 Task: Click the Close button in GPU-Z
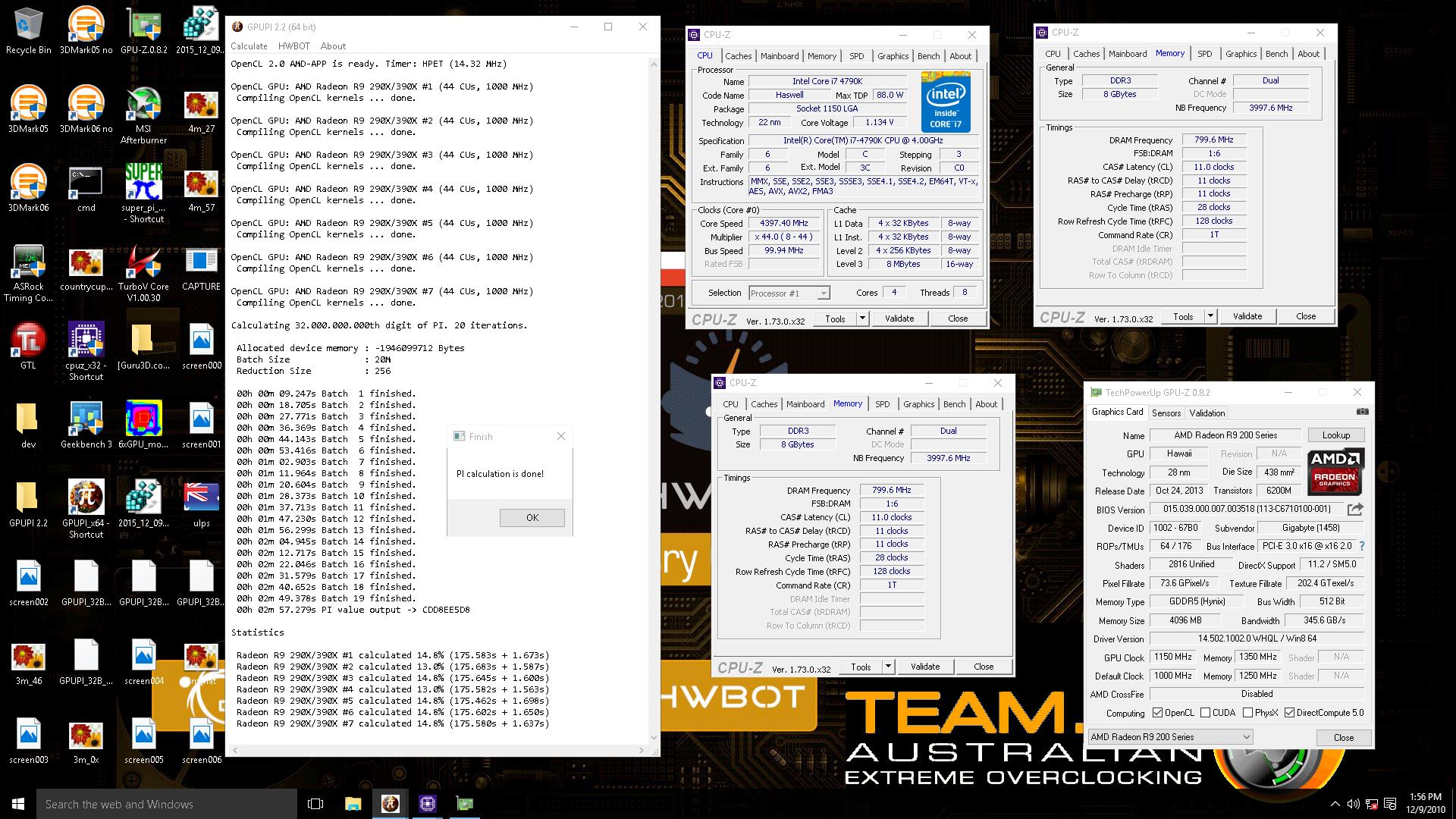tap(1344, 737)
